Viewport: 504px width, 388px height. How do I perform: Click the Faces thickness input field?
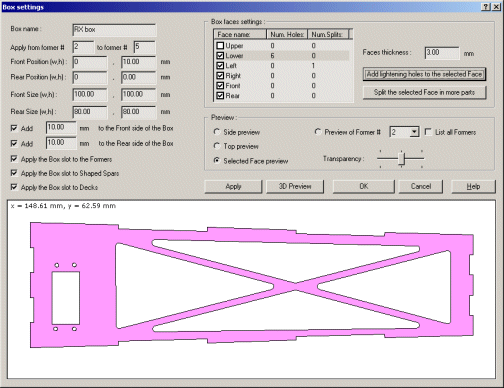pos(442,53)
